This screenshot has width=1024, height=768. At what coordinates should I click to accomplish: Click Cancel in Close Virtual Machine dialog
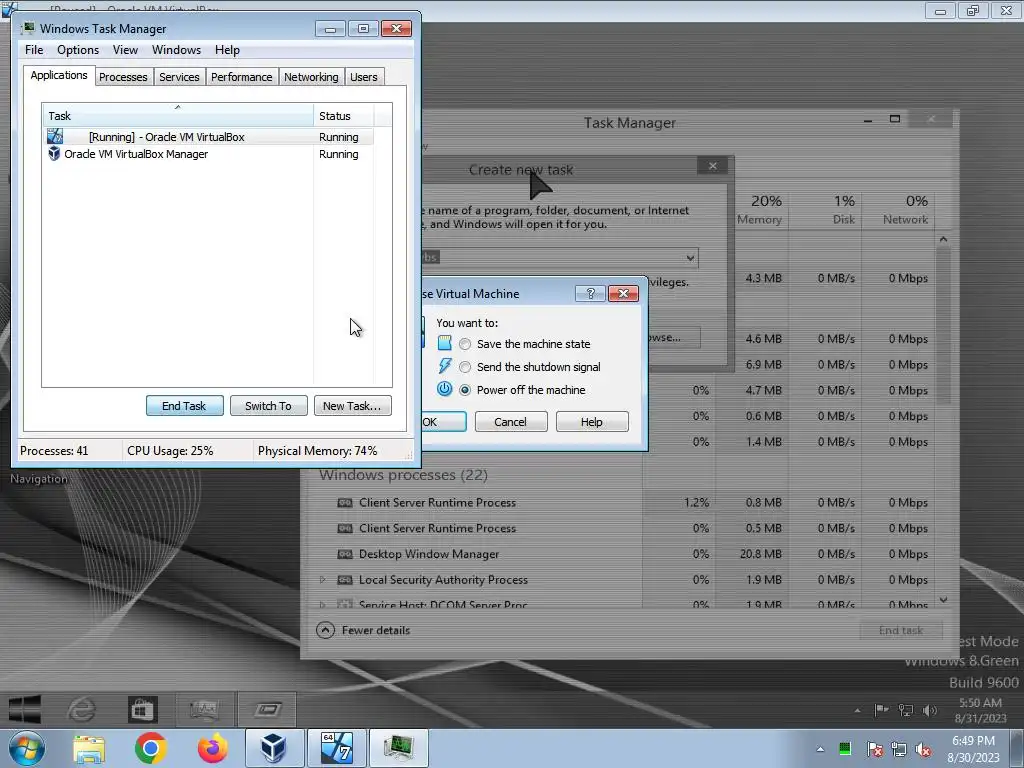tap(511, 422)
